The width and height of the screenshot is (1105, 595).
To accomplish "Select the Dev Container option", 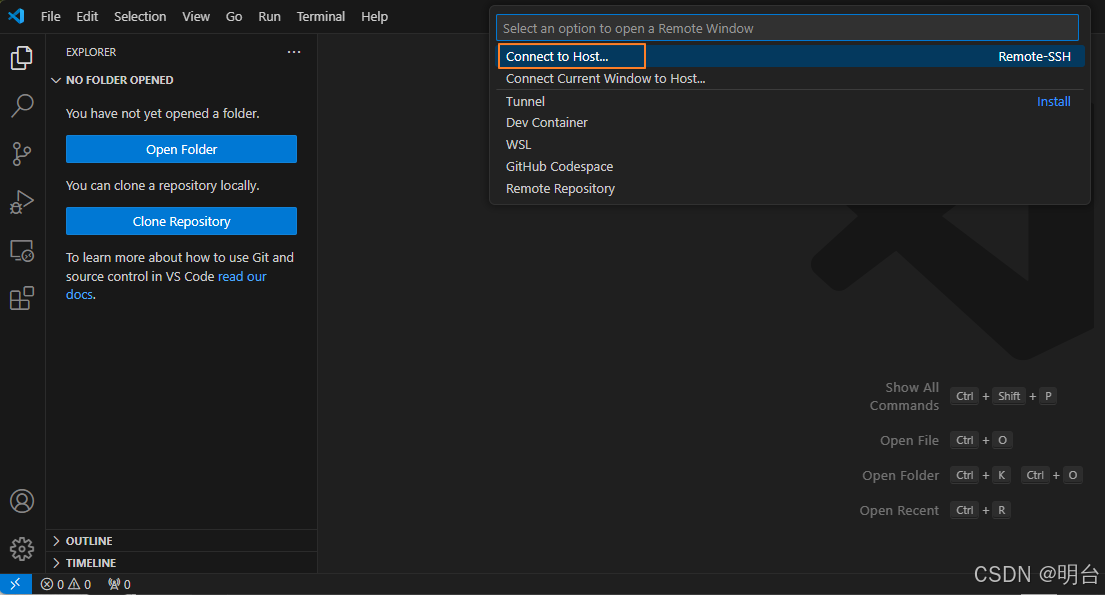I will click(790, 123).
